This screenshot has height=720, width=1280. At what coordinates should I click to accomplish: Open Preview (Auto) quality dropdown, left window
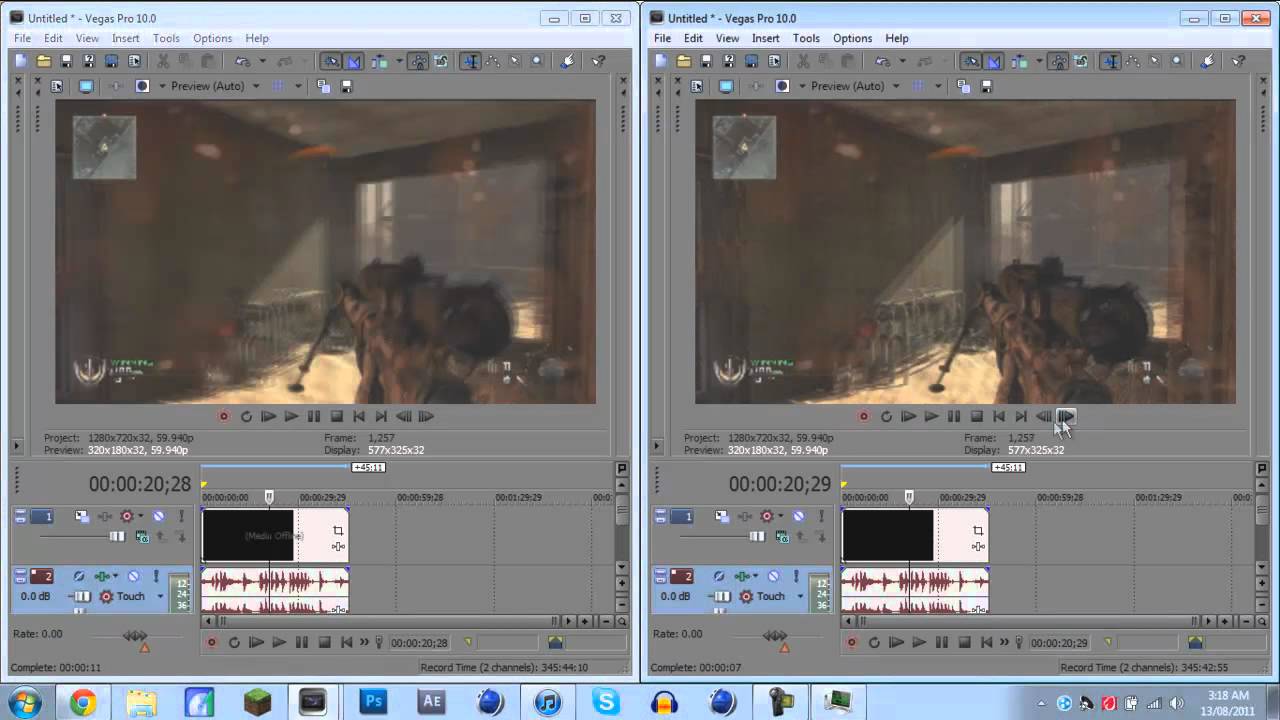[215, 86]
